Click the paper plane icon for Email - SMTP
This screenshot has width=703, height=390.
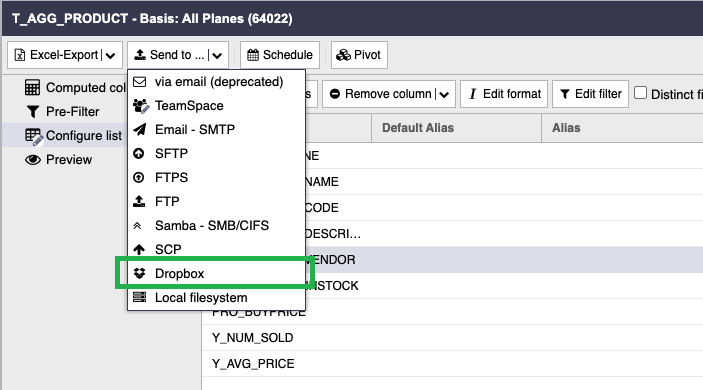[x=140, y=130]
